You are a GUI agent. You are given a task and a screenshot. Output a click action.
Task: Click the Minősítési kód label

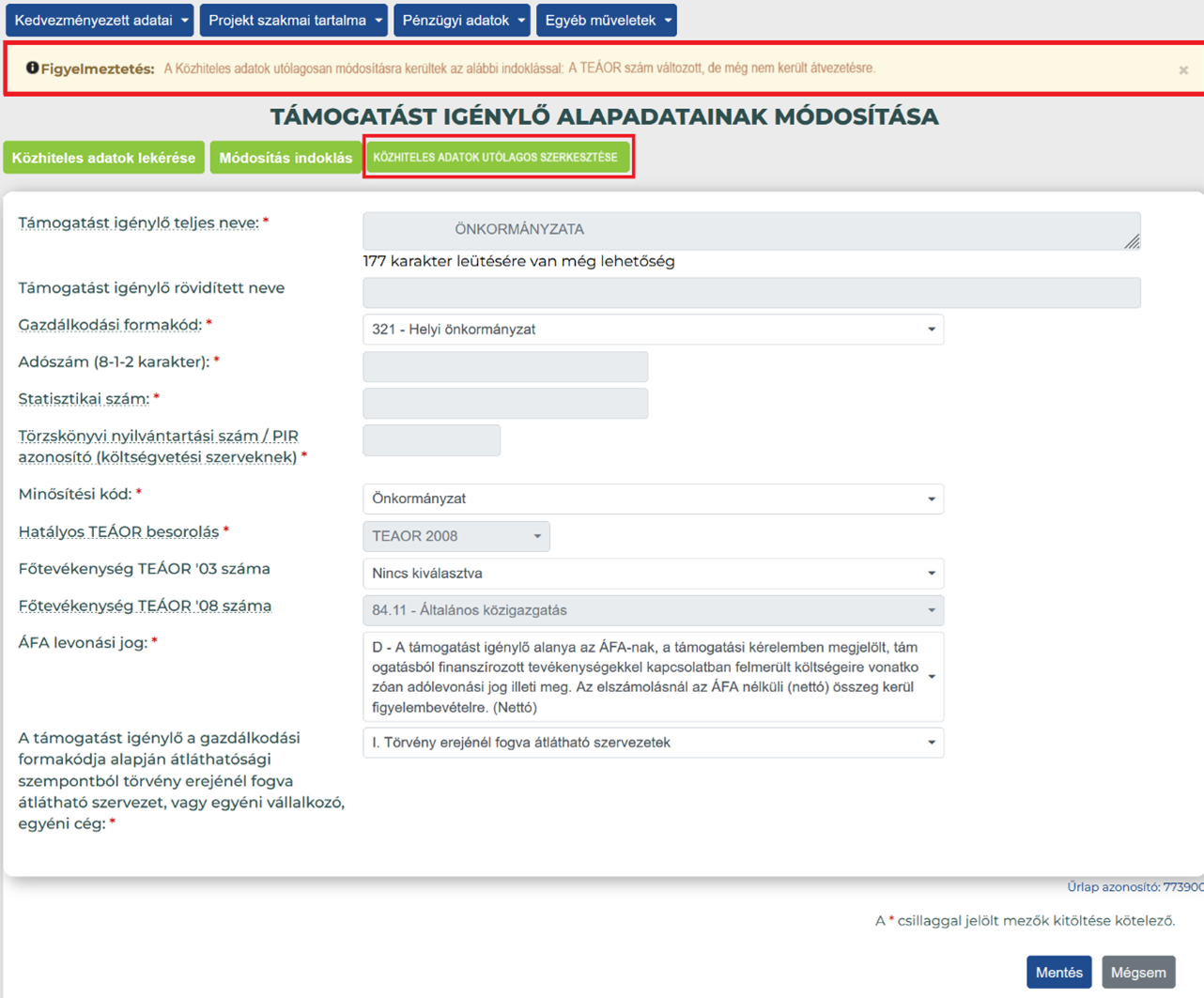(75, 494)
